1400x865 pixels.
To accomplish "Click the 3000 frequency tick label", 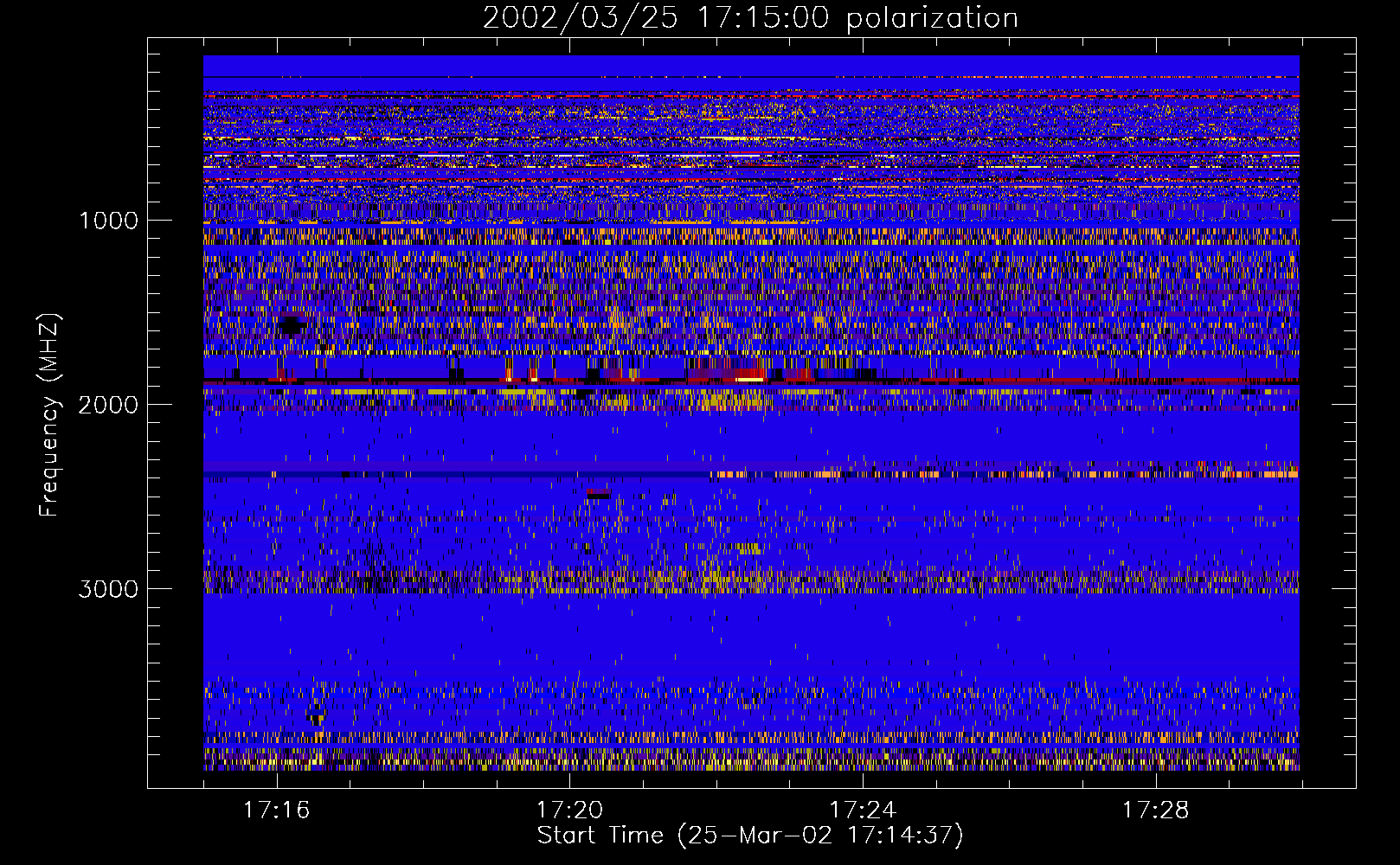I will (x=108, y=589).
